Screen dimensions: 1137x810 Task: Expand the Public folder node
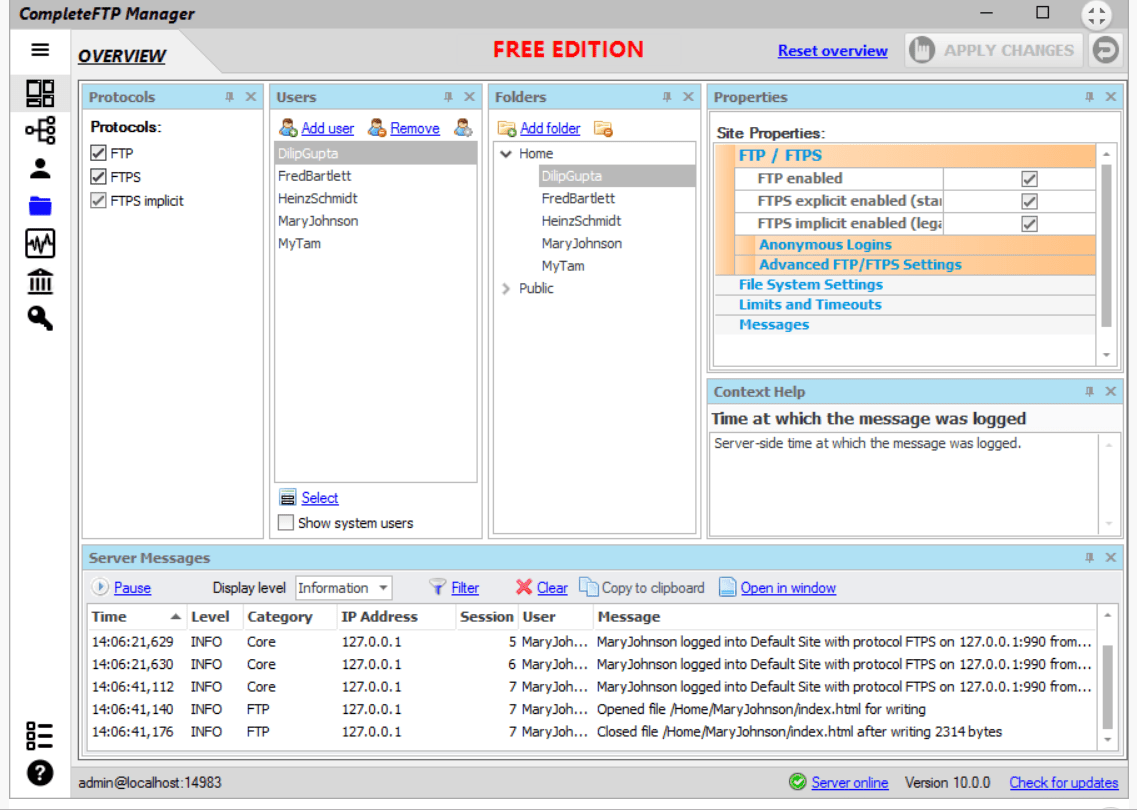point(506,289)
